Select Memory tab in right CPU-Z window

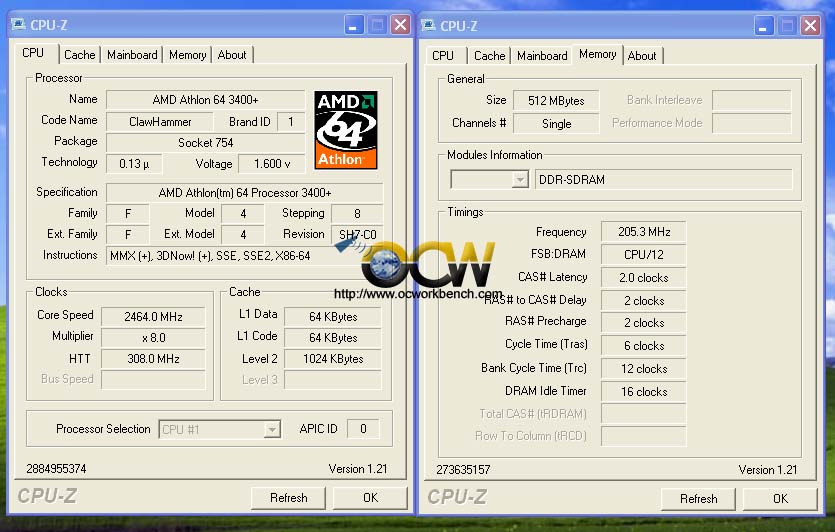pyautogui.click(x=597, y=54)
